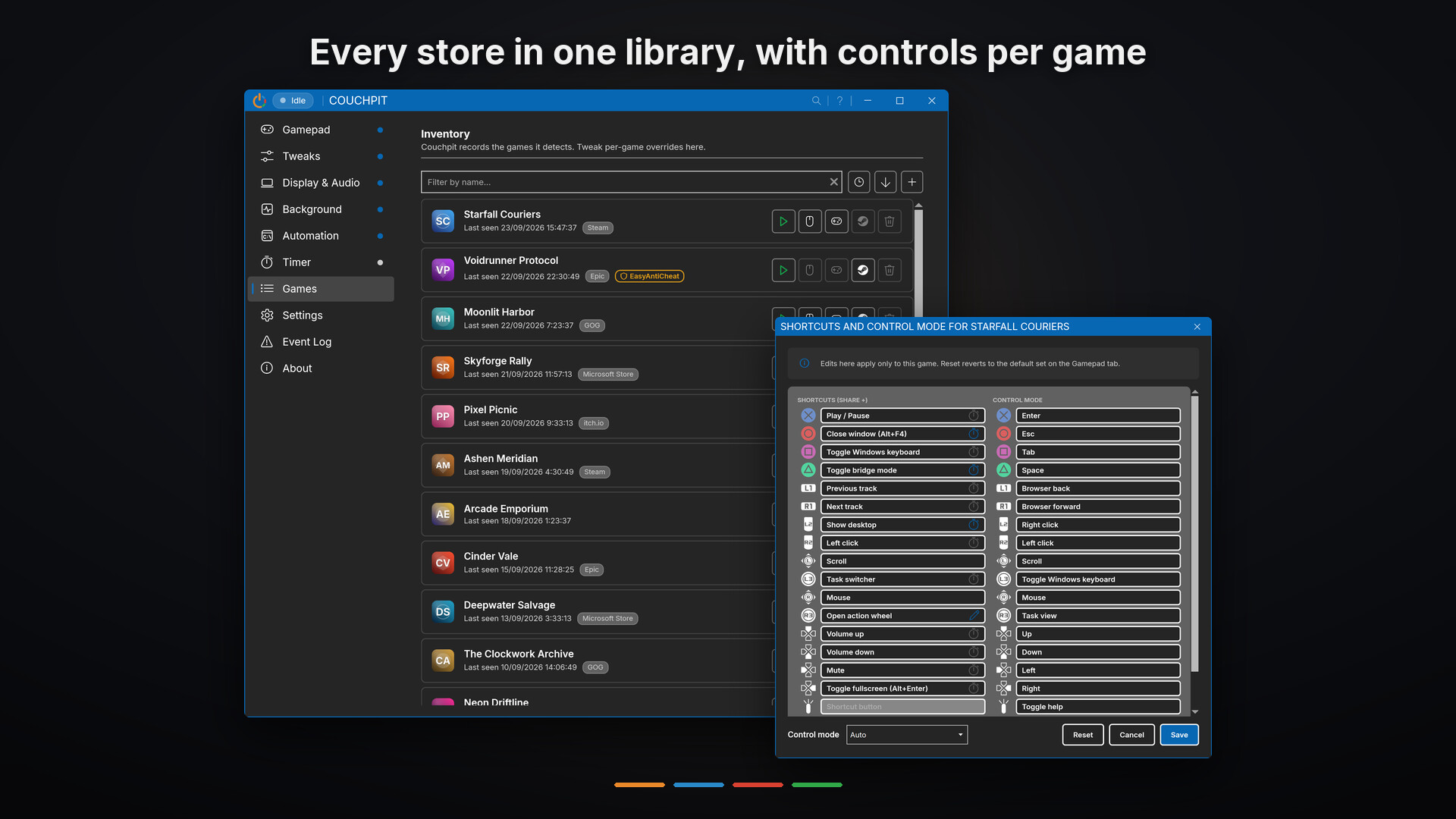
Task: Close the shortcuts dialog with X
Action: (x=1197, y=327)
